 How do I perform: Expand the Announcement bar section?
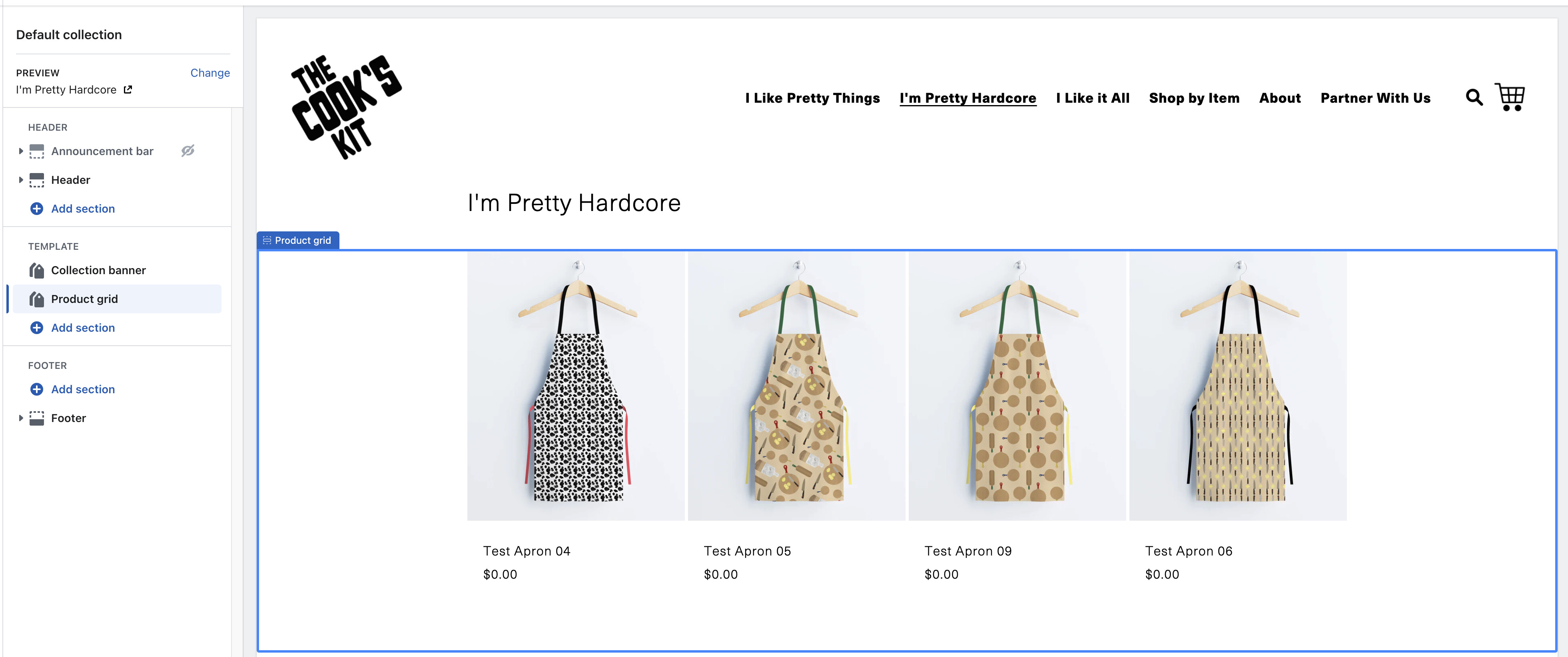coord(21,151)
